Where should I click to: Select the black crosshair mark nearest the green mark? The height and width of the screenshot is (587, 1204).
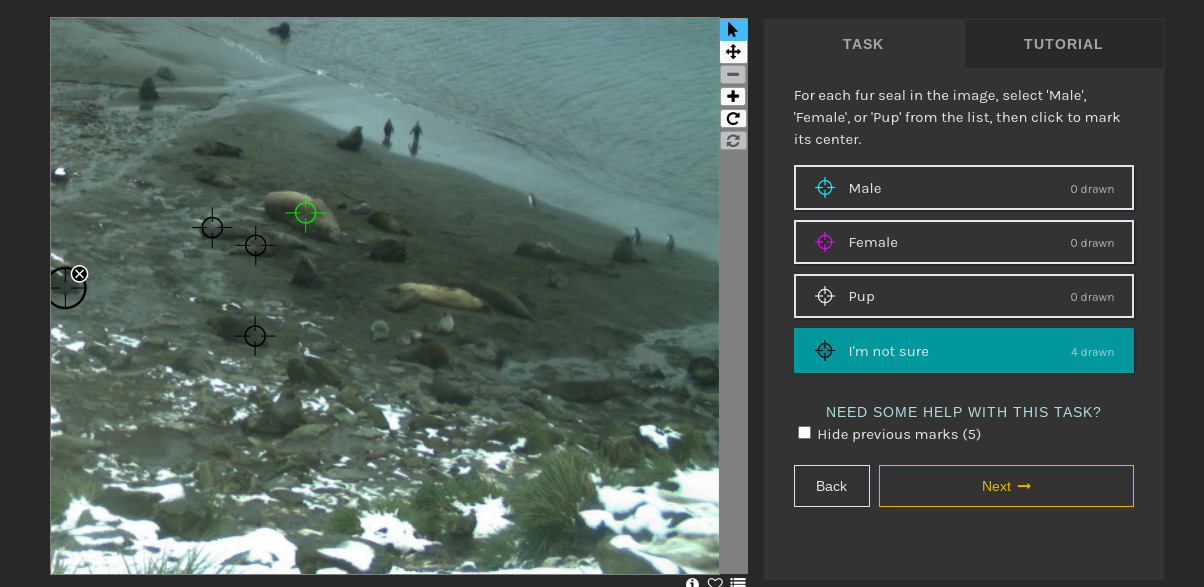pos(256,244)
